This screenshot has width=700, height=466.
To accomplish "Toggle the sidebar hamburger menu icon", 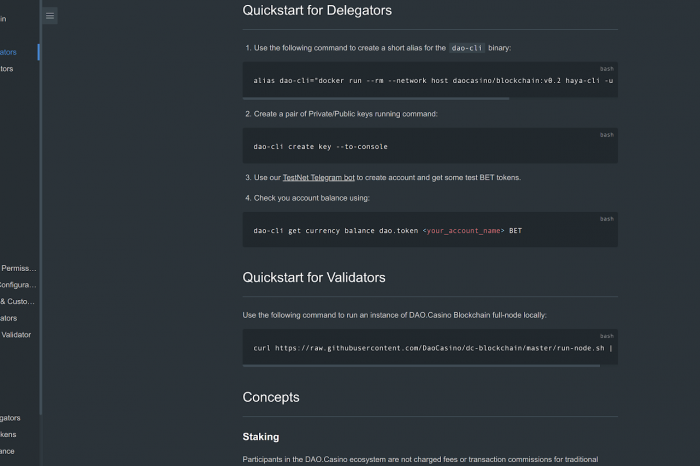I will tap(50, 16).
